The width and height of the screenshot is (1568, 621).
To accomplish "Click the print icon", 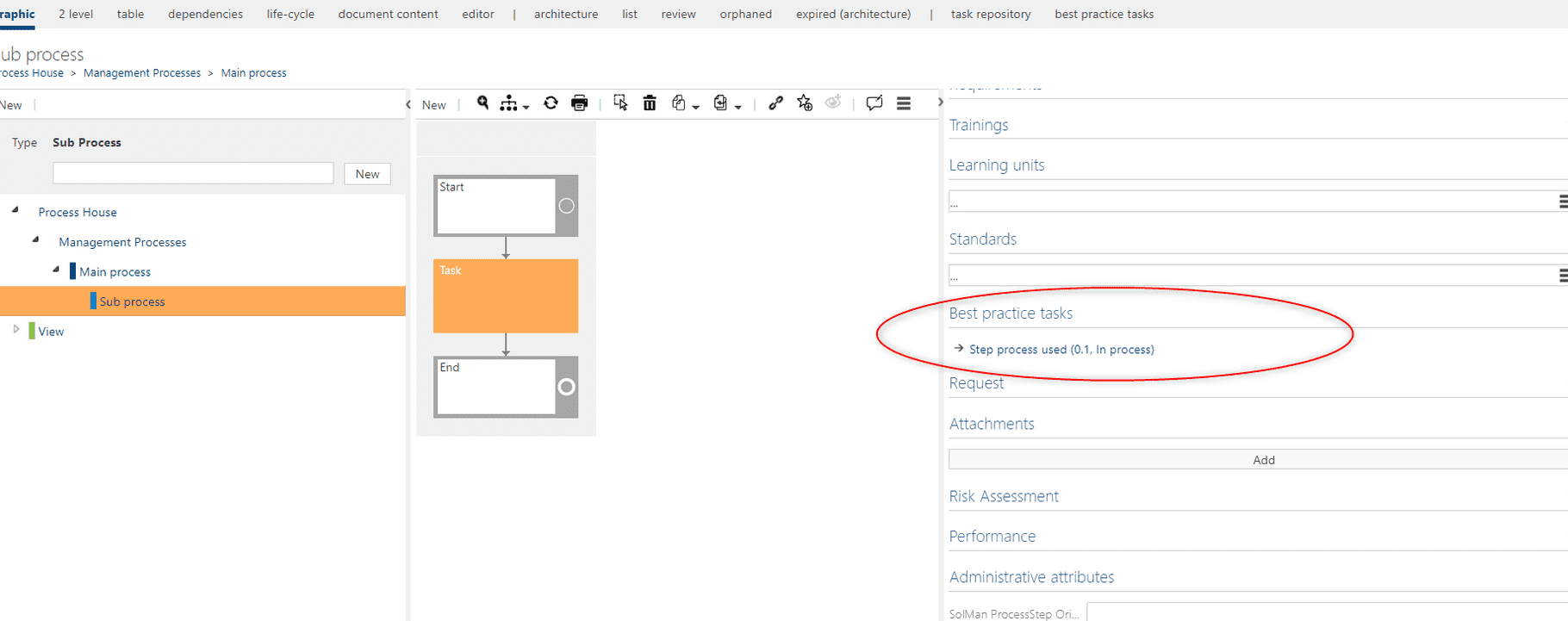I will [580, 103].
